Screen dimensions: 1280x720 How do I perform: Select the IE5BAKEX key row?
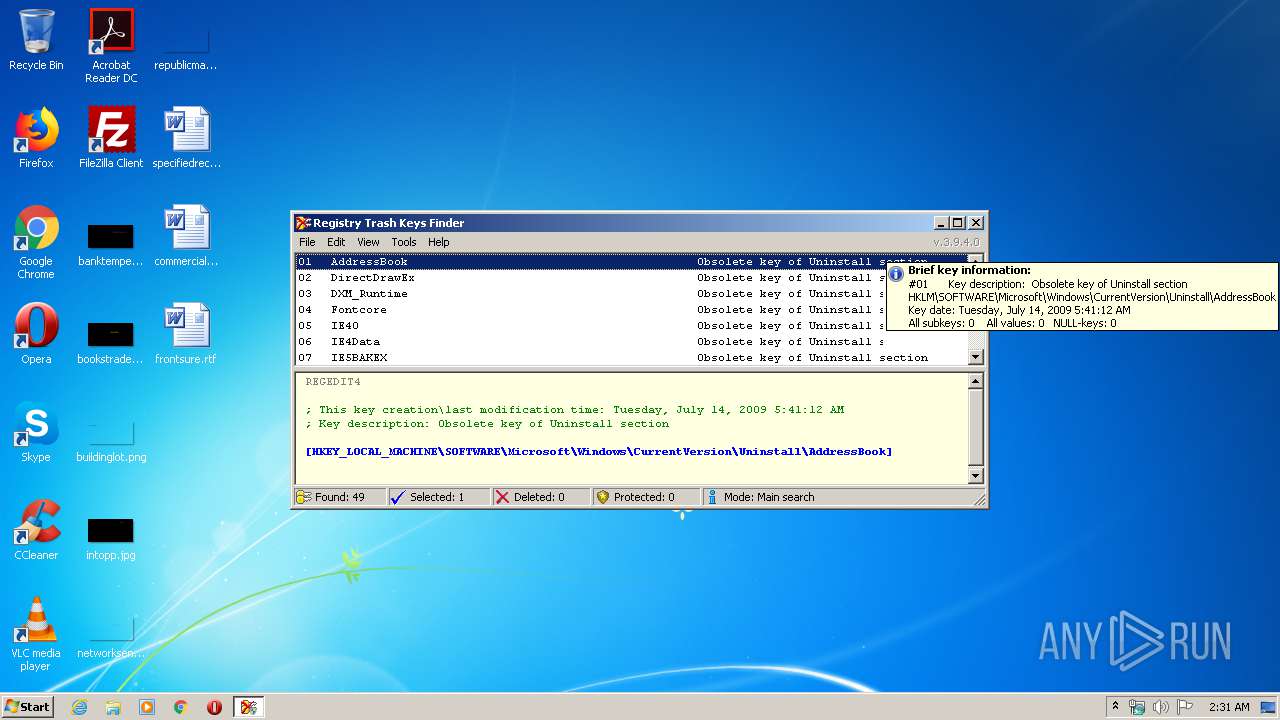click(x=632, y=358)
